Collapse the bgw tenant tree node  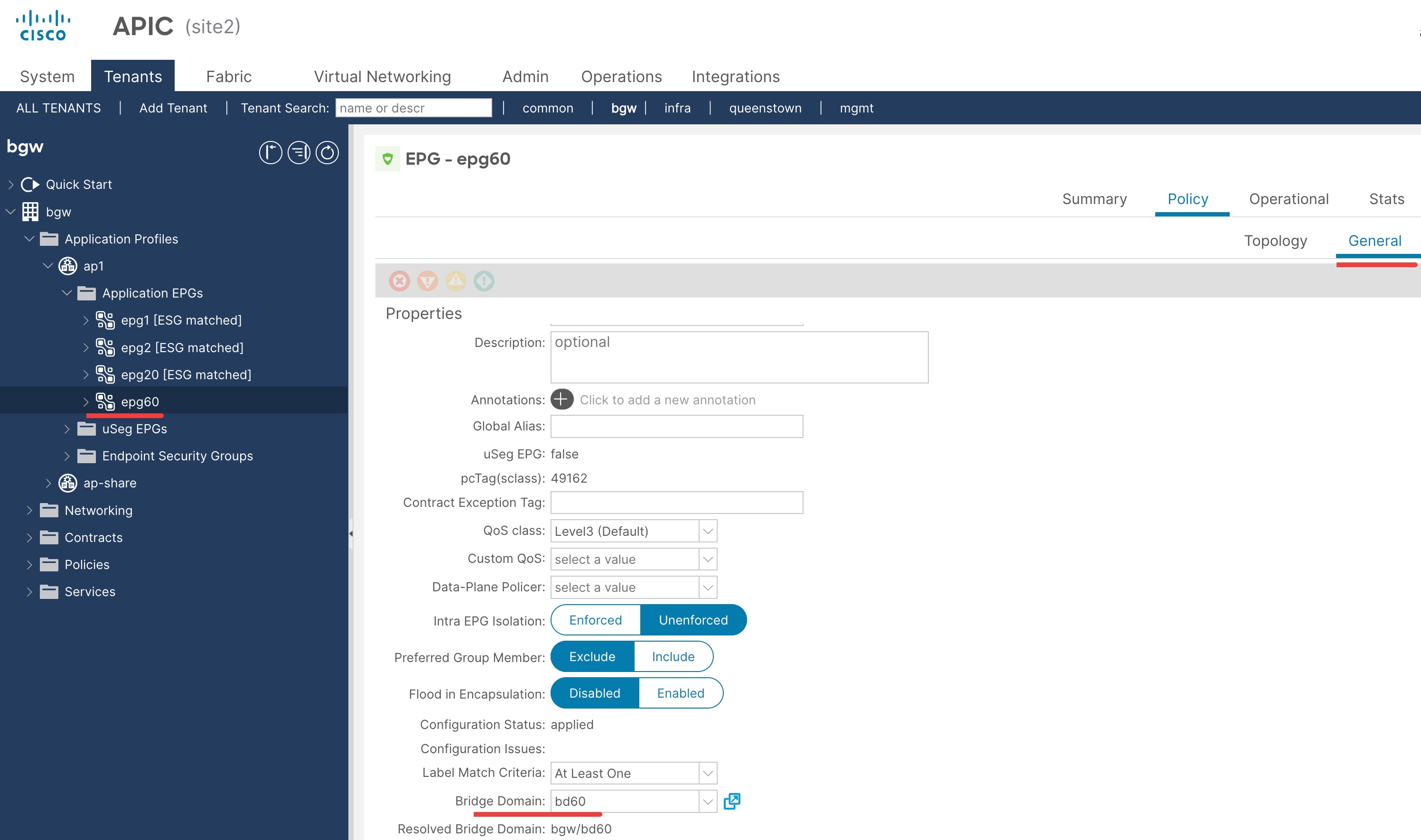click(x=11, y=212)
